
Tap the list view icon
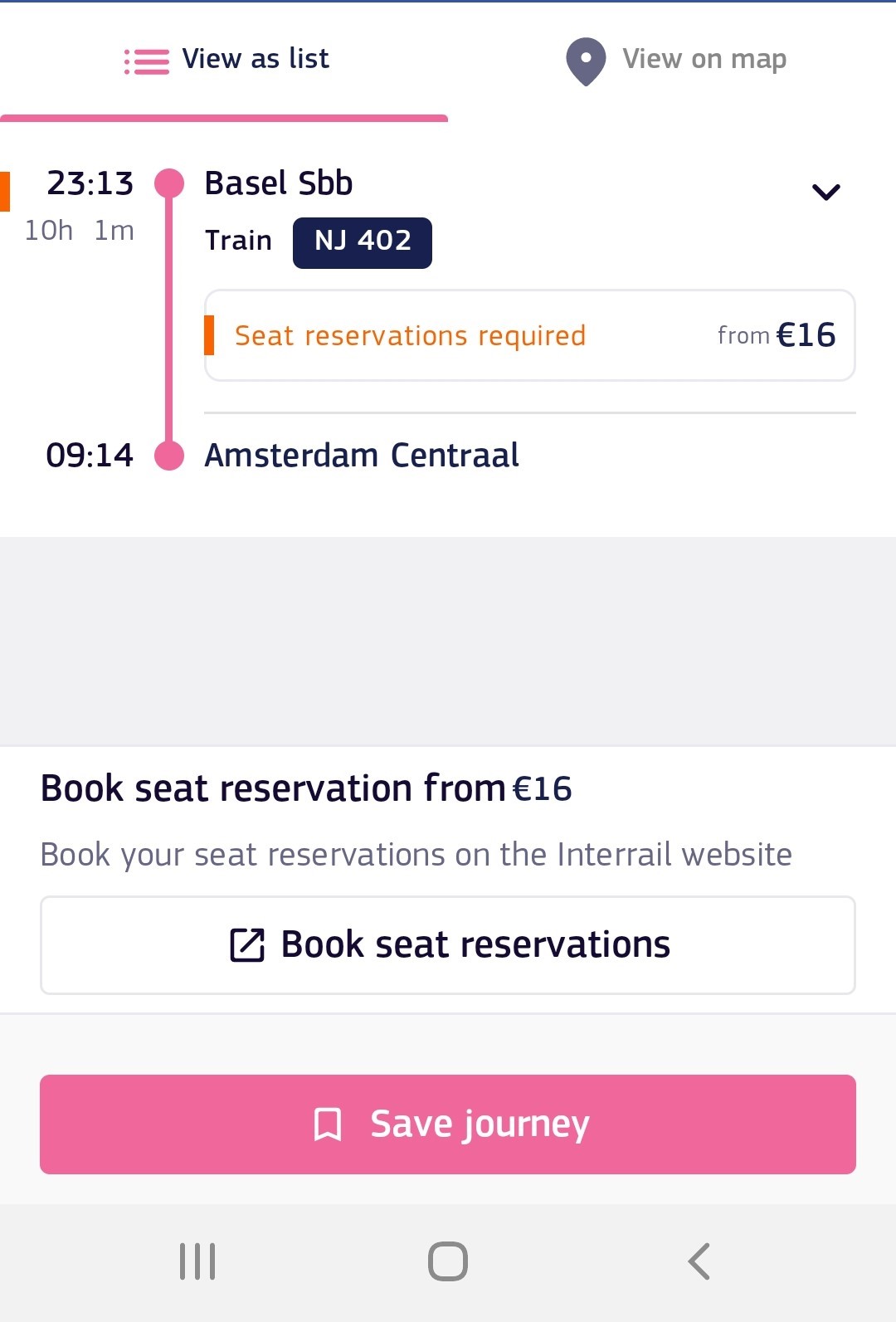[147, 61]
